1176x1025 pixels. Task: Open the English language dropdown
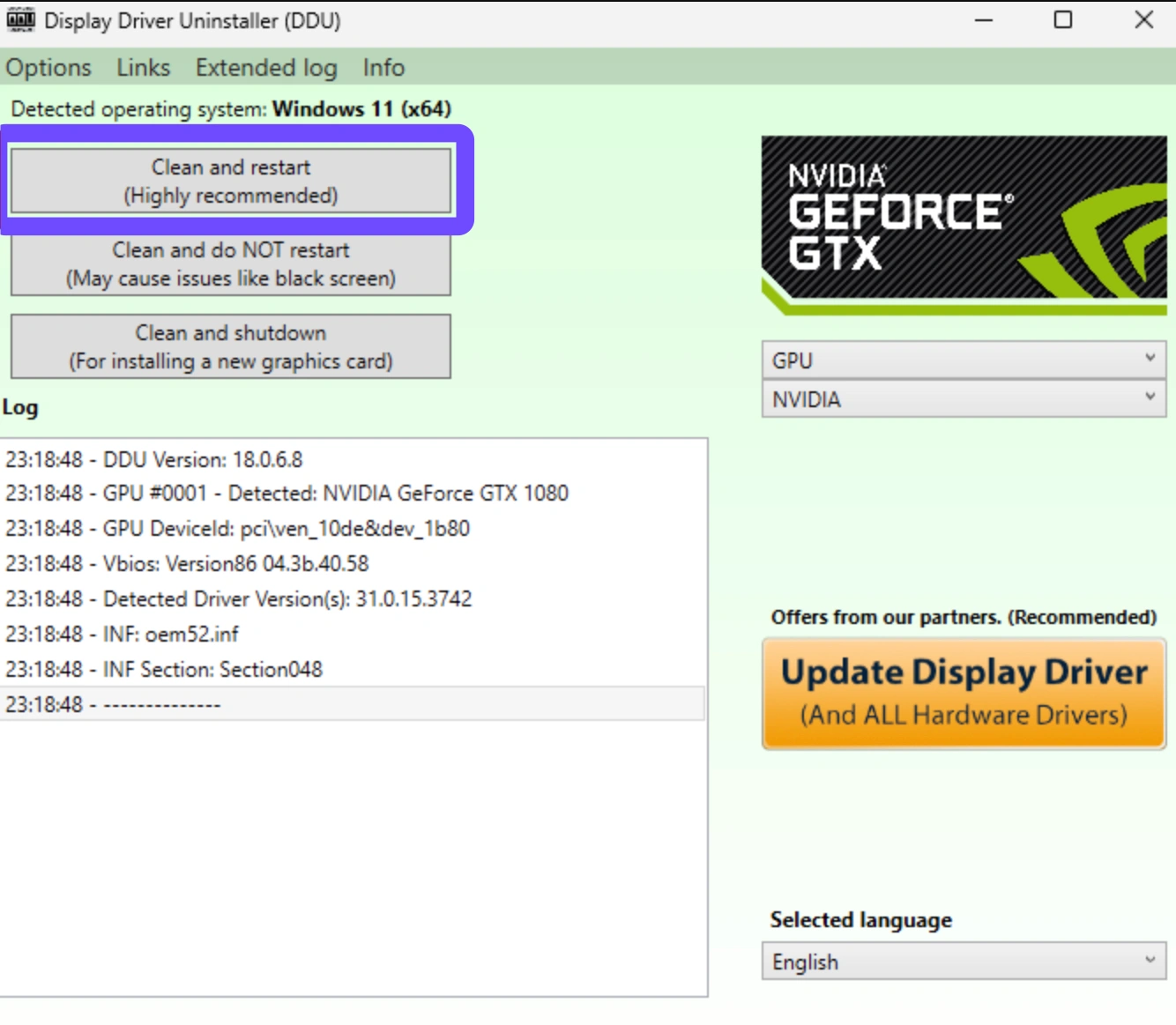point(964,962)
